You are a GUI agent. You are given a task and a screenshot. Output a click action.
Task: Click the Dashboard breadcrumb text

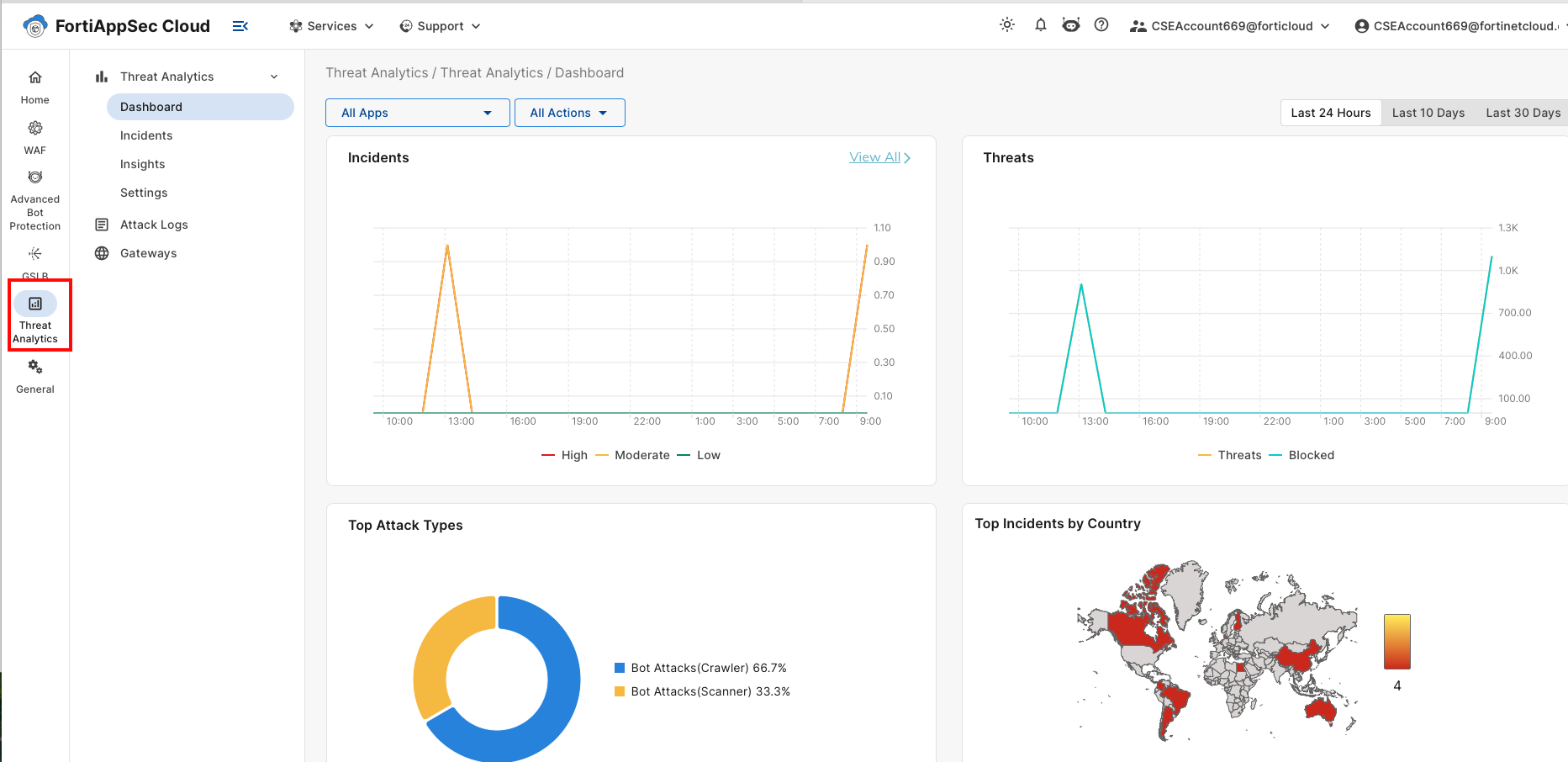589,73
